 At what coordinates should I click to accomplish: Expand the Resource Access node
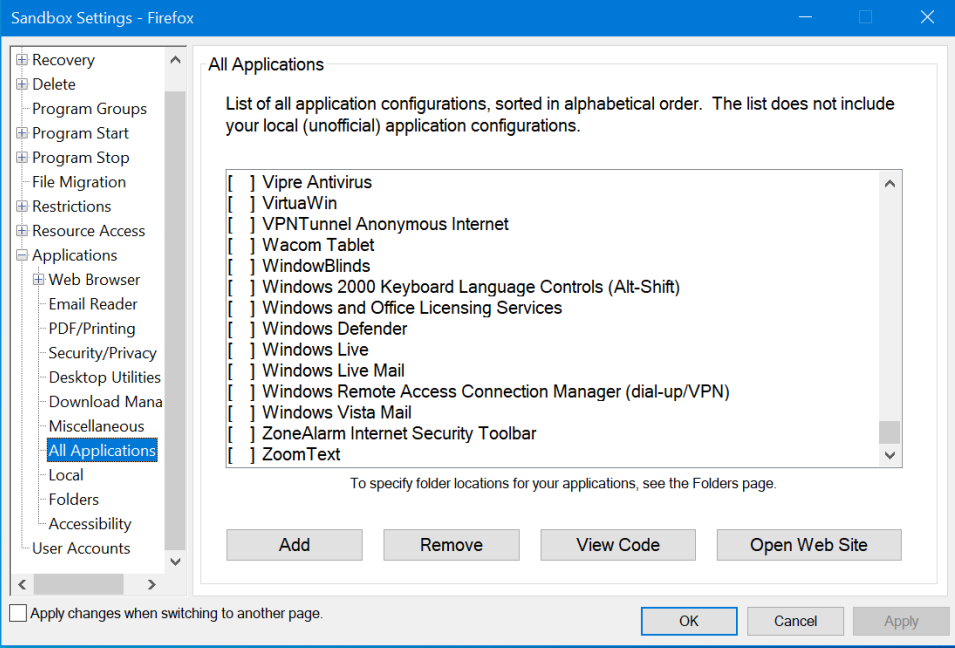[x=22, y=231]
